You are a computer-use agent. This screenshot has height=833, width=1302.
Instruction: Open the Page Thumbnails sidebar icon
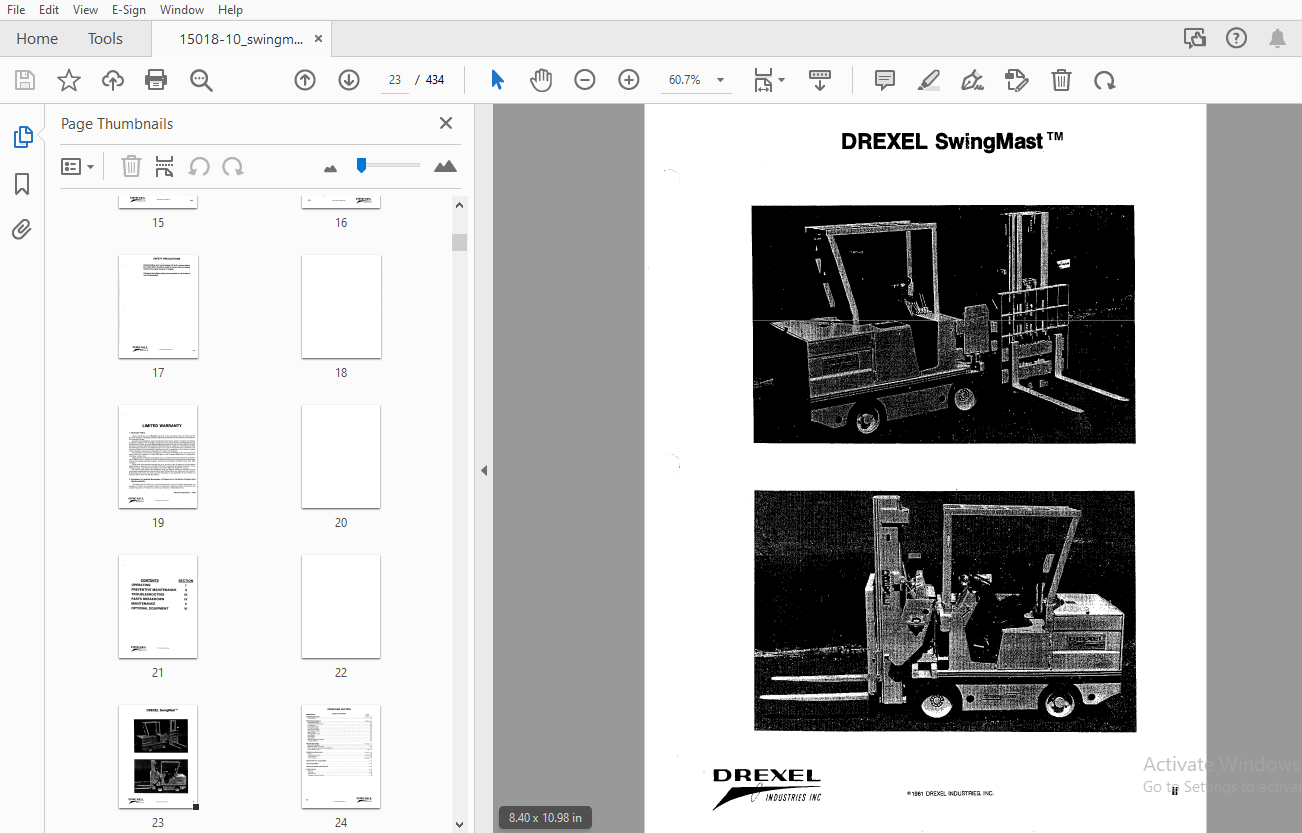[22, 137]
